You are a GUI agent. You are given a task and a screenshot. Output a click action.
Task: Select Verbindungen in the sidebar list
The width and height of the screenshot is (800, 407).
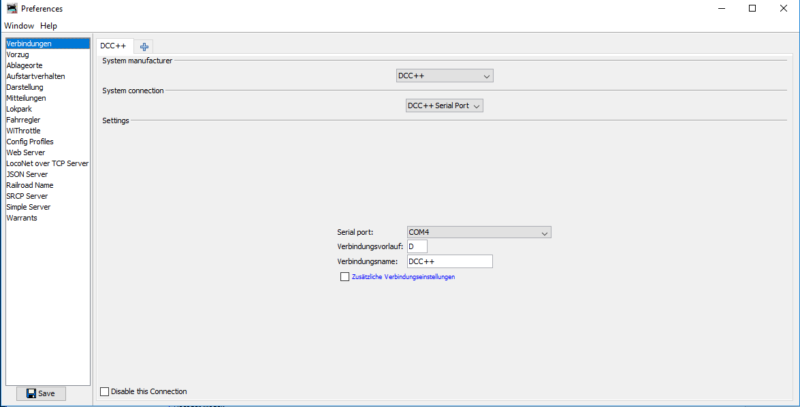pos(48,44)
